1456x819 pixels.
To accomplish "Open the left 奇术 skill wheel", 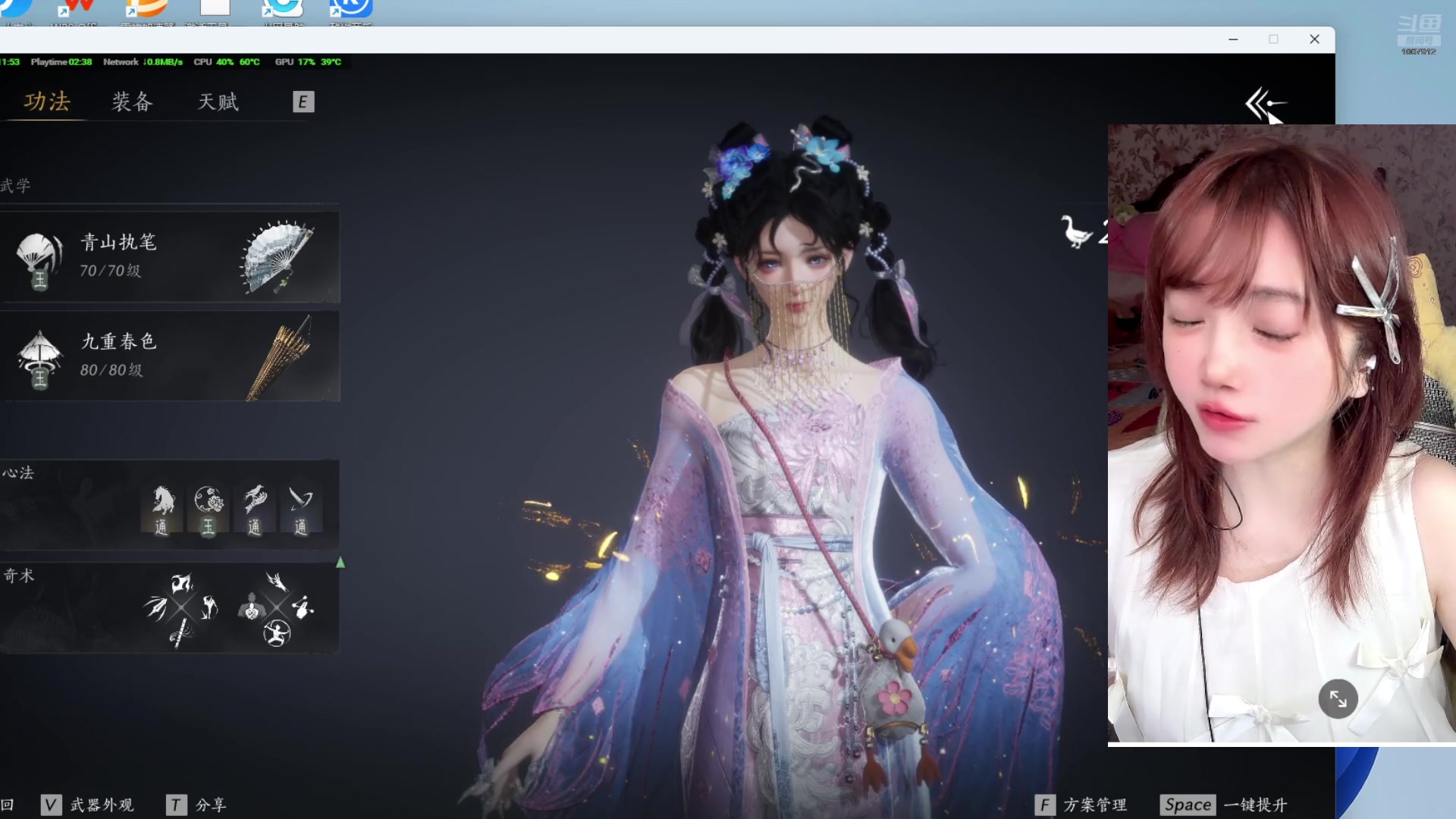I will point(182,609).
